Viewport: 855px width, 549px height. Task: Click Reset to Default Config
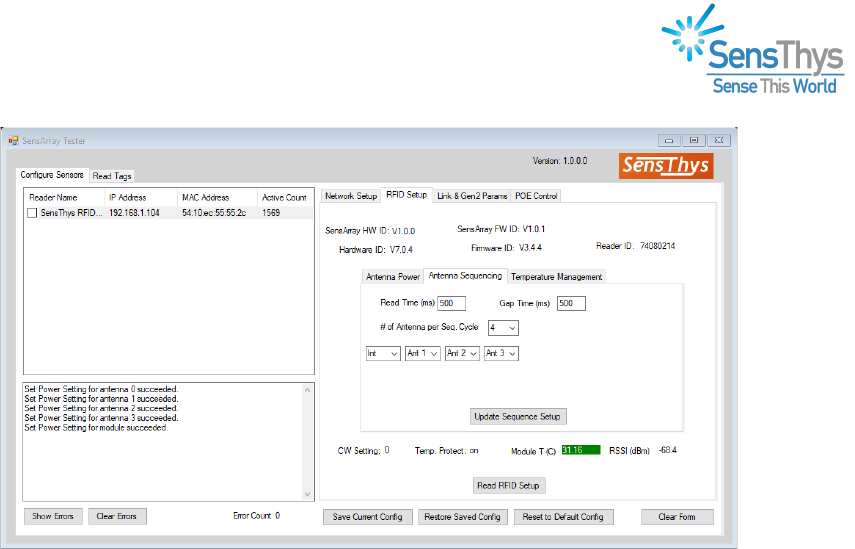point(563,517)
